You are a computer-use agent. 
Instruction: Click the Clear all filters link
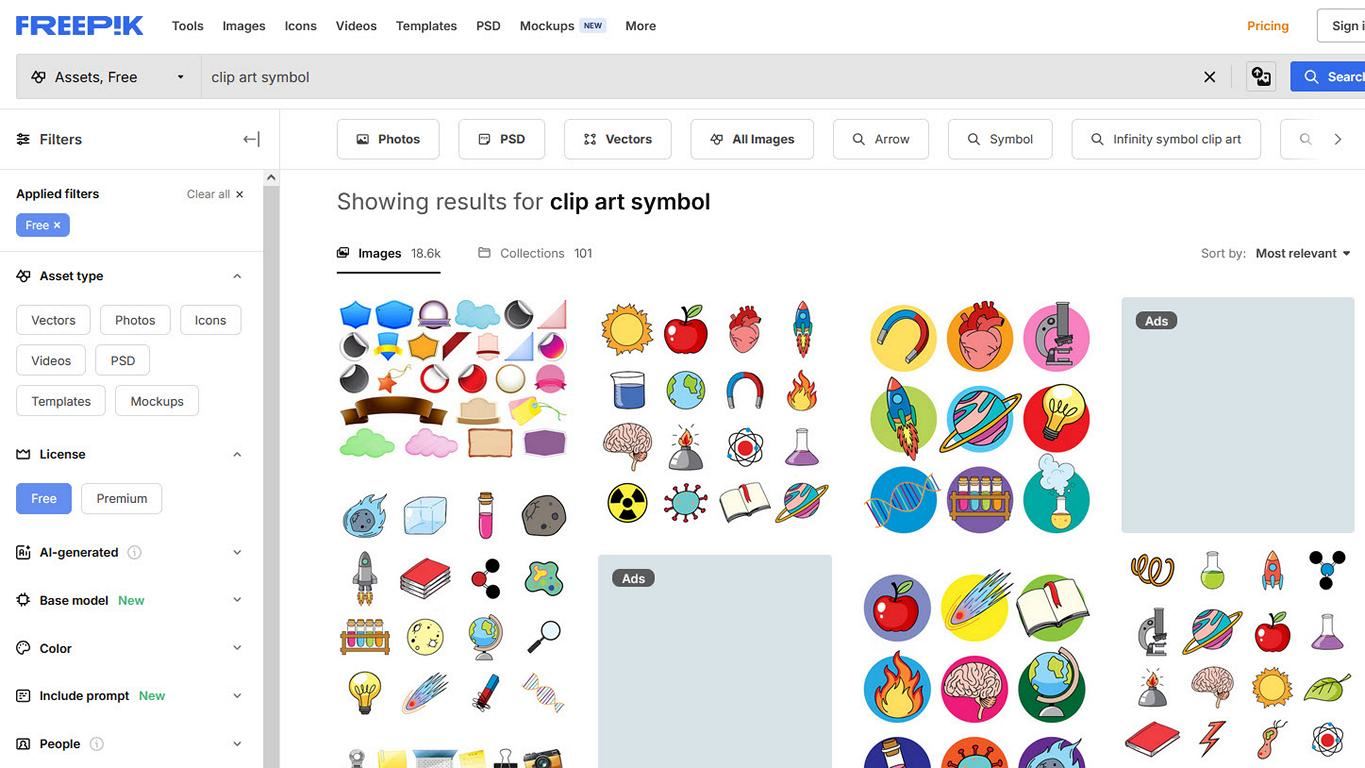pos(215,194)
